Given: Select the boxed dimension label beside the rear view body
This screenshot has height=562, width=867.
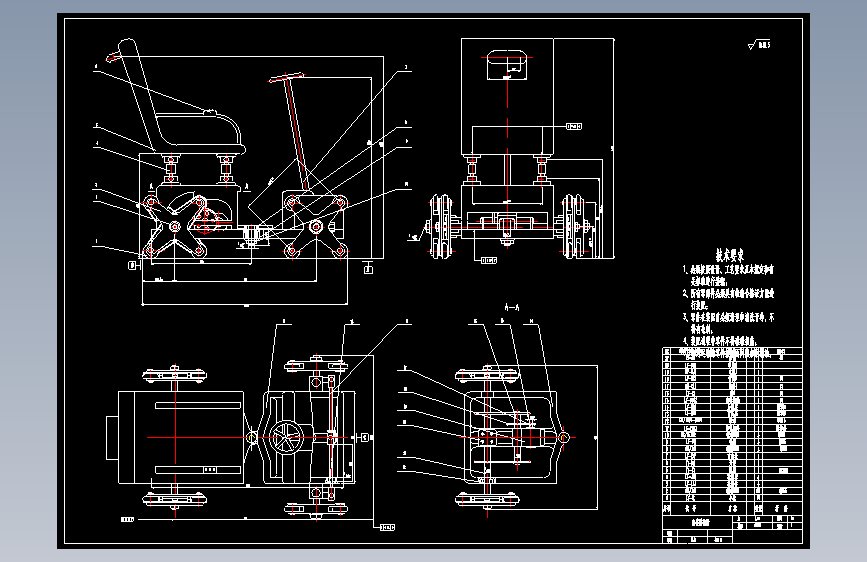Looking at the screenshot, I should tap(573, 127).
